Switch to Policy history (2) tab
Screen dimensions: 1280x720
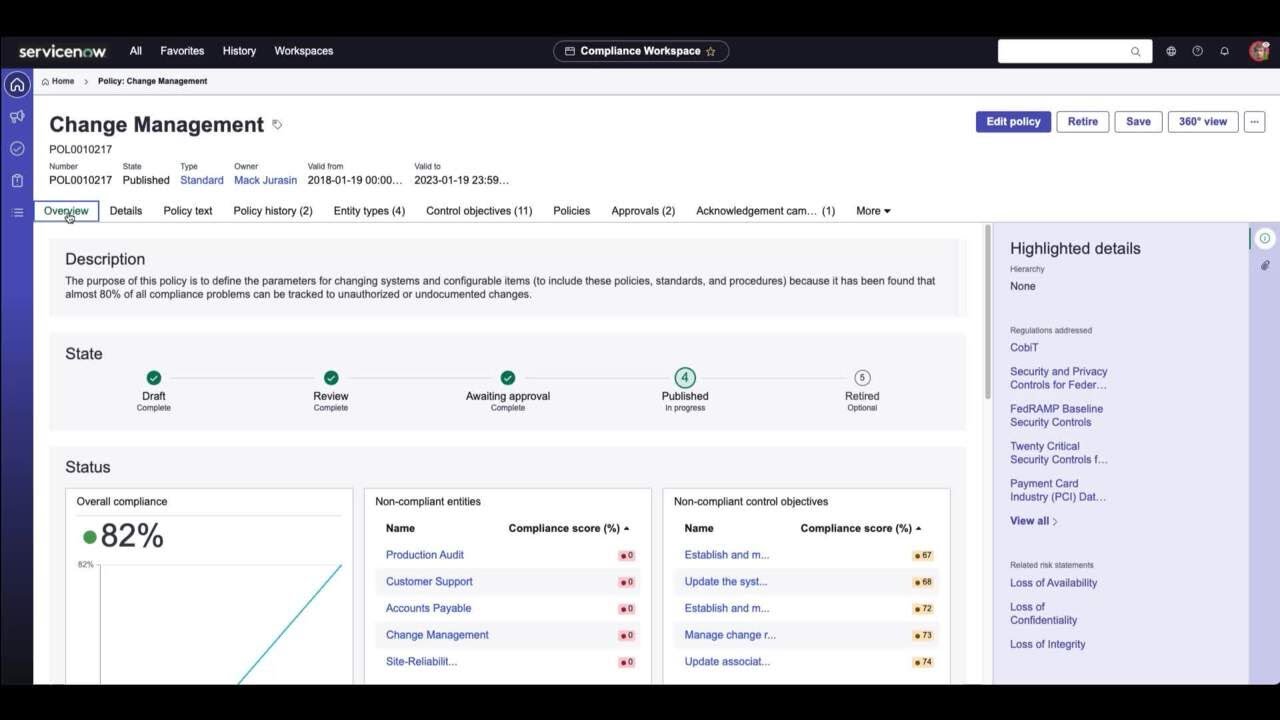273,211
